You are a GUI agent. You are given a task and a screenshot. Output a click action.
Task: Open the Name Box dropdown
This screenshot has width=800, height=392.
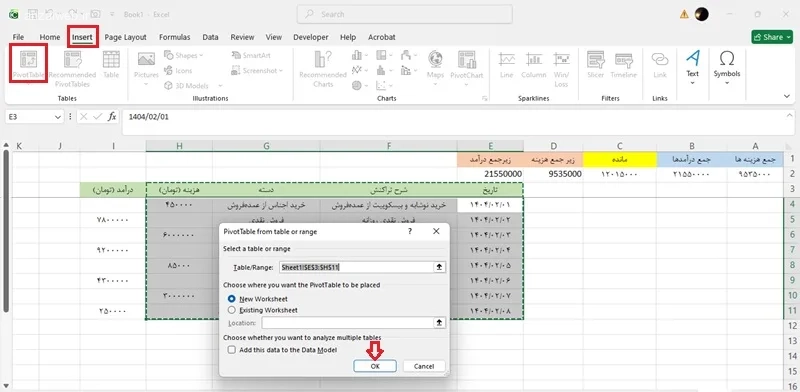[58, 117]
